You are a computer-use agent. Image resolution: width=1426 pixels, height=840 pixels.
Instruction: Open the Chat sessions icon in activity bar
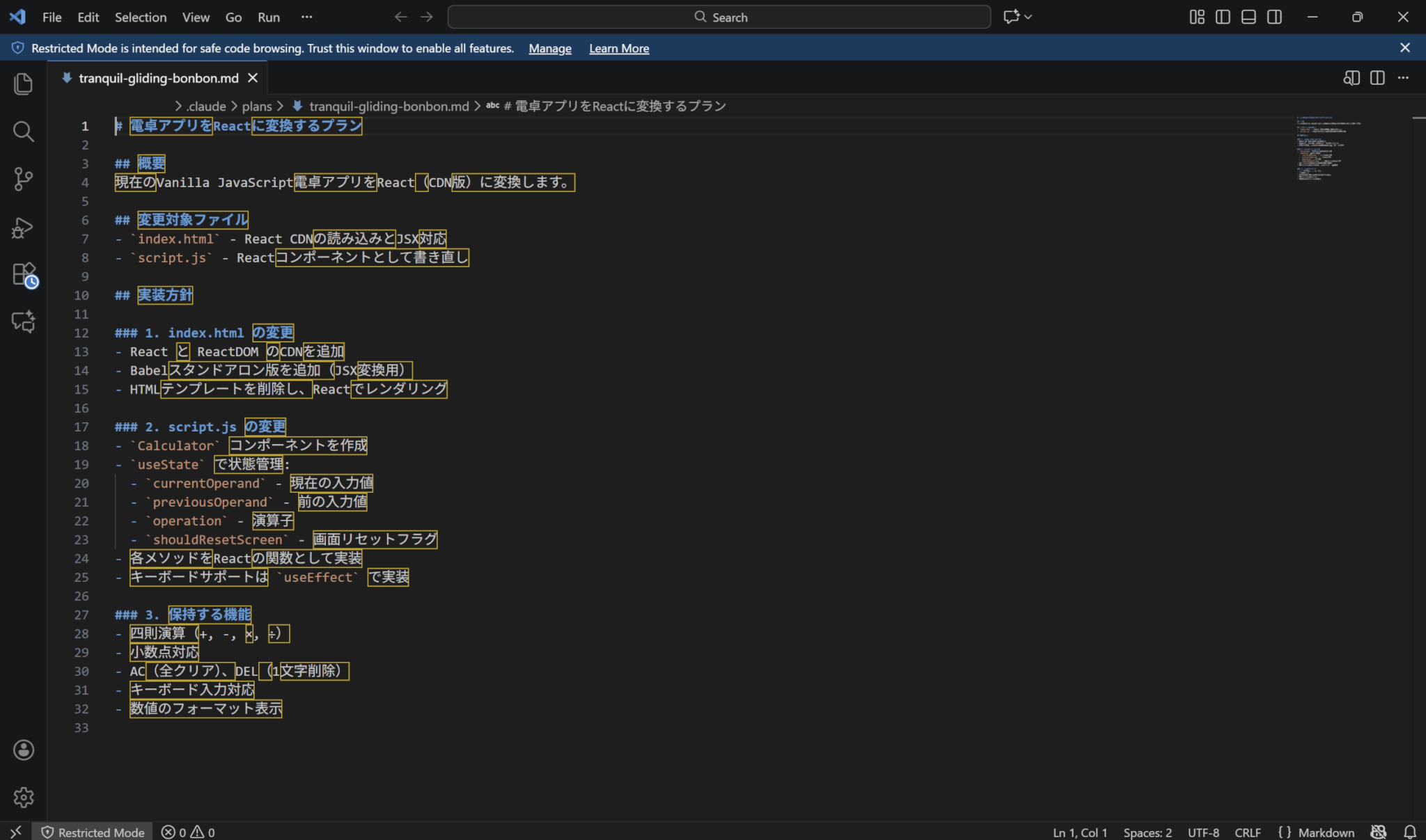pyautogui.click(x=23, y=322)
